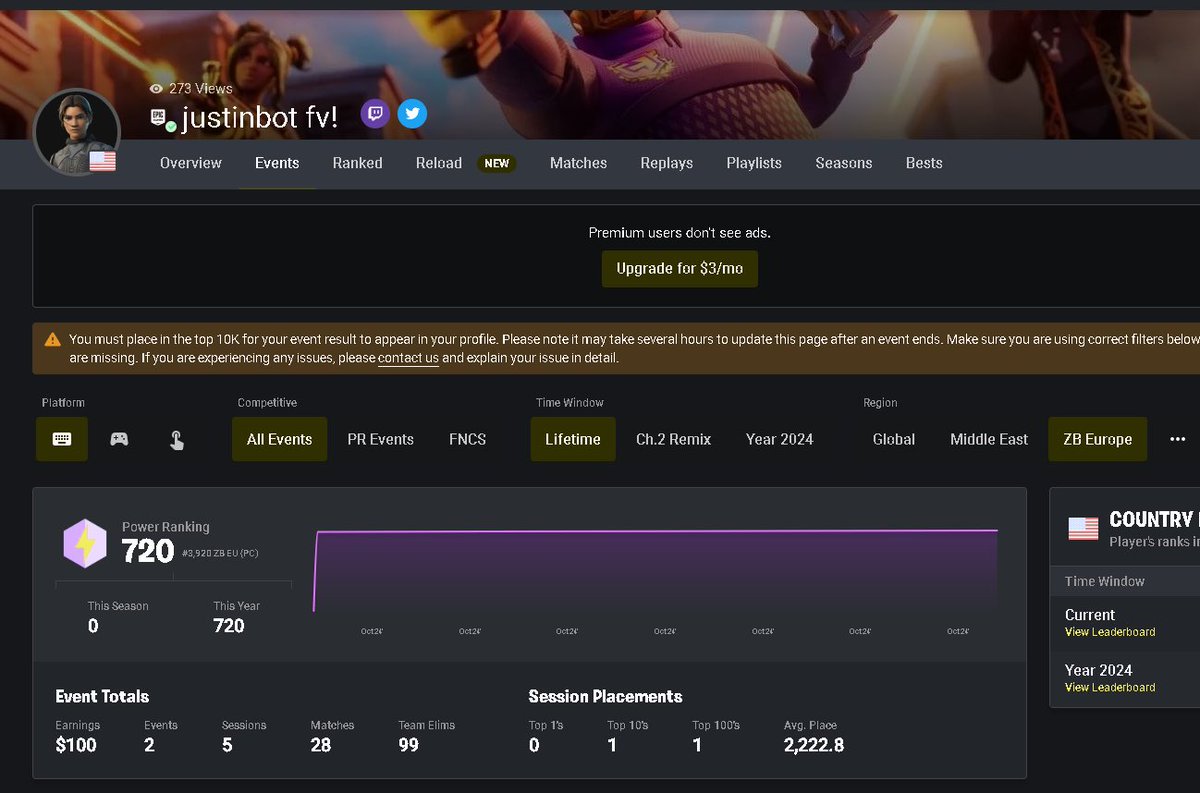
Task: Open the more regions ellipsis menu
Action: 1177,439
